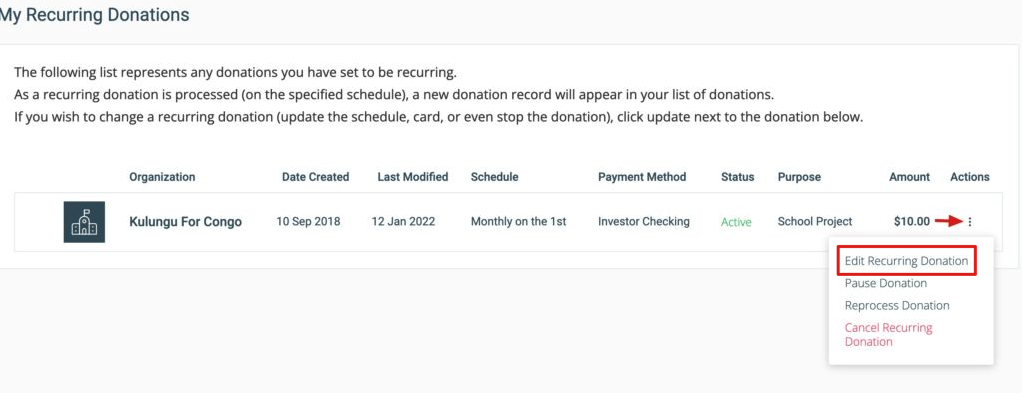Click the Purpose column header

click(x=799, y=177)
